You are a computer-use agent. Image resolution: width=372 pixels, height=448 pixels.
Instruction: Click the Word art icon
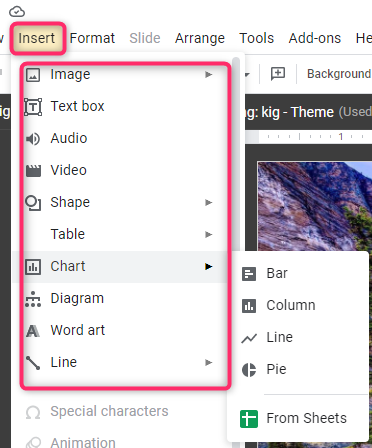pyautogui.click(x=33, y=331)
